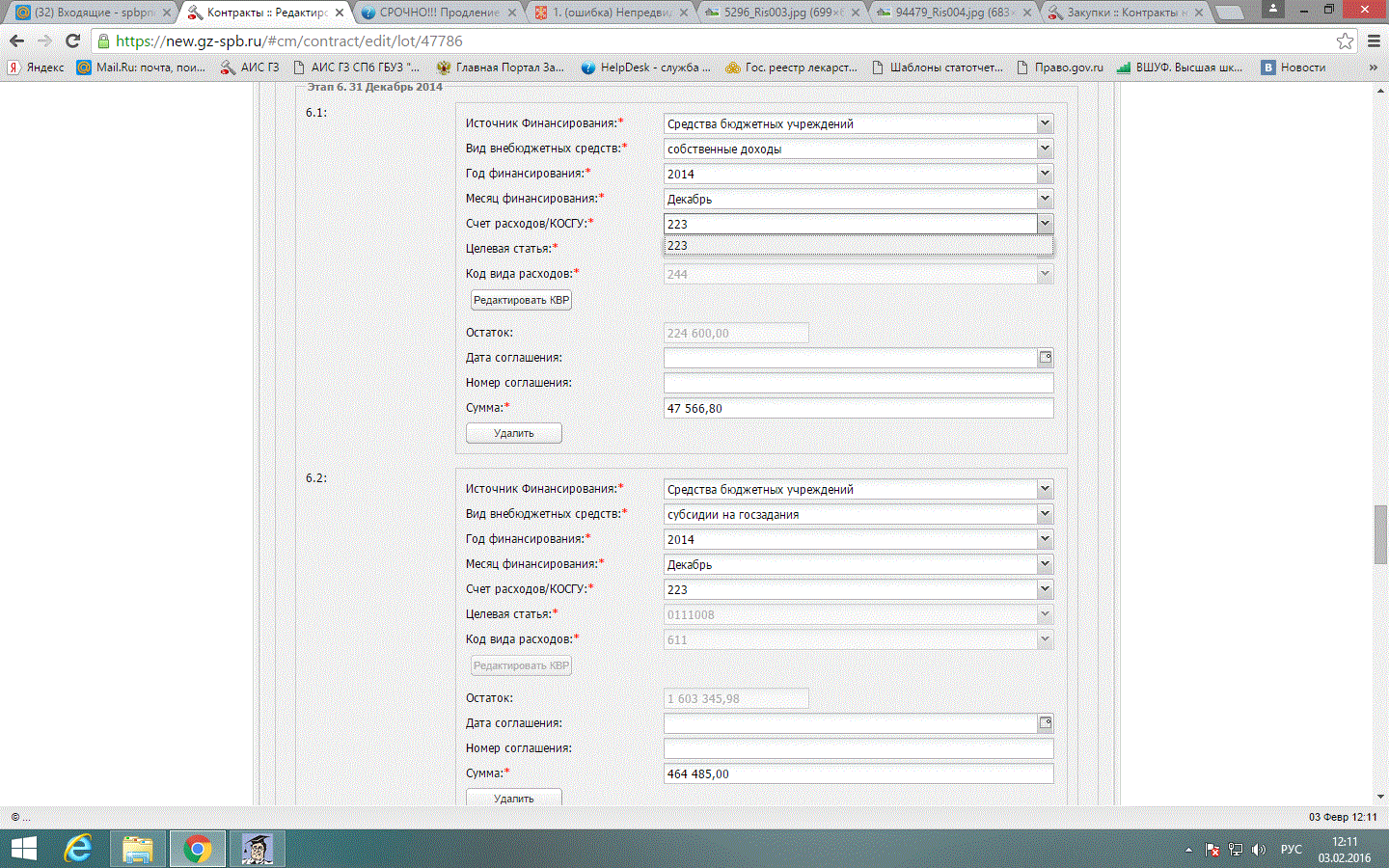Click Удалить button for section 6.2
1389x868 pixels.
click(x=514, y=799)
